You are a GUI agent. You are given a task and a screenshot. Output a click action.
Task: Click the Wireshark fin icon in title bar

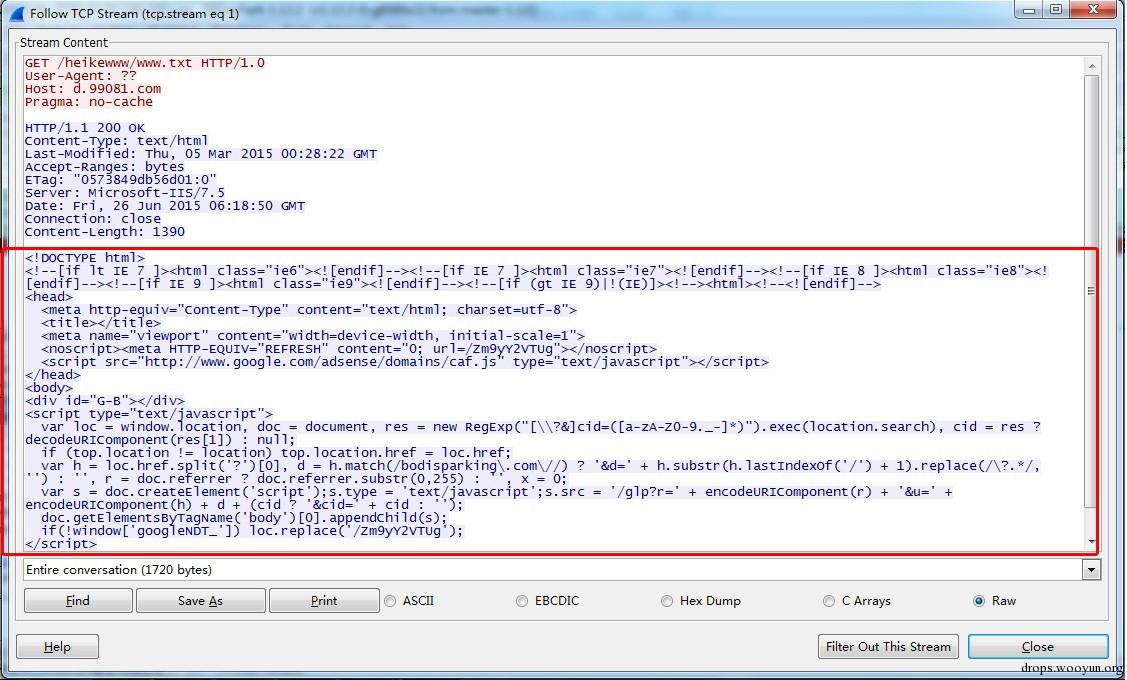(x=17, y=14)
